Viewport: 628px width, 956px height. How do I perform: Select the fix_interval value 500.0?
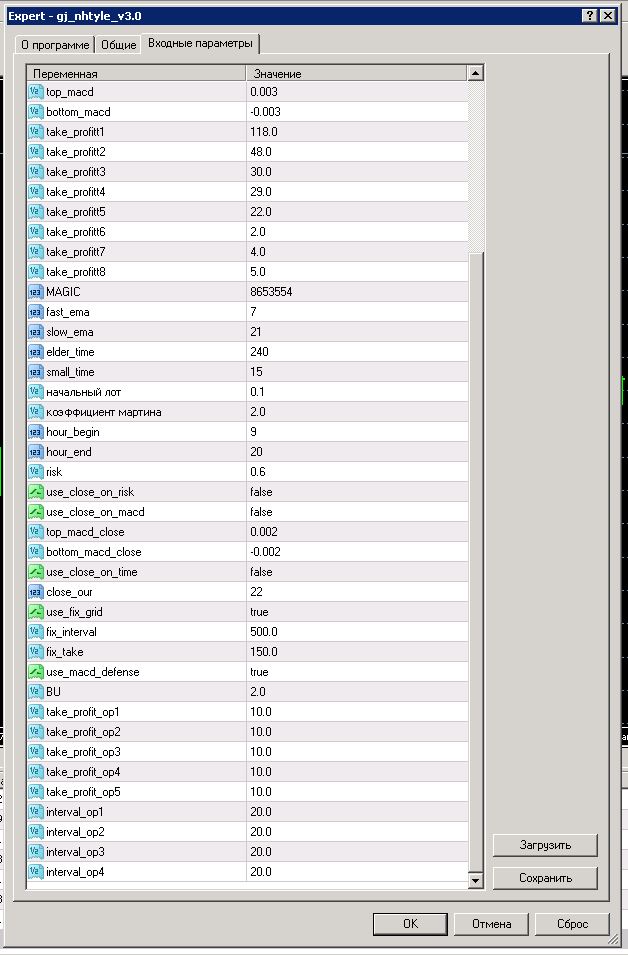coord(264,632)
